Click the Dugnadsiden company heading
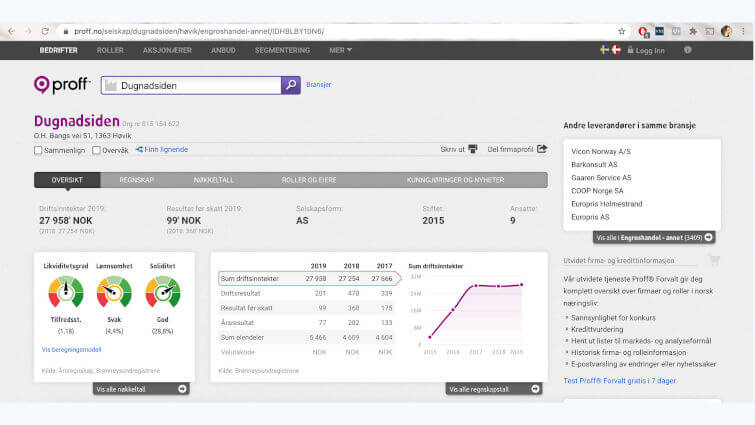Viewport: 755px width, 425px height. (x=77, y=121)
